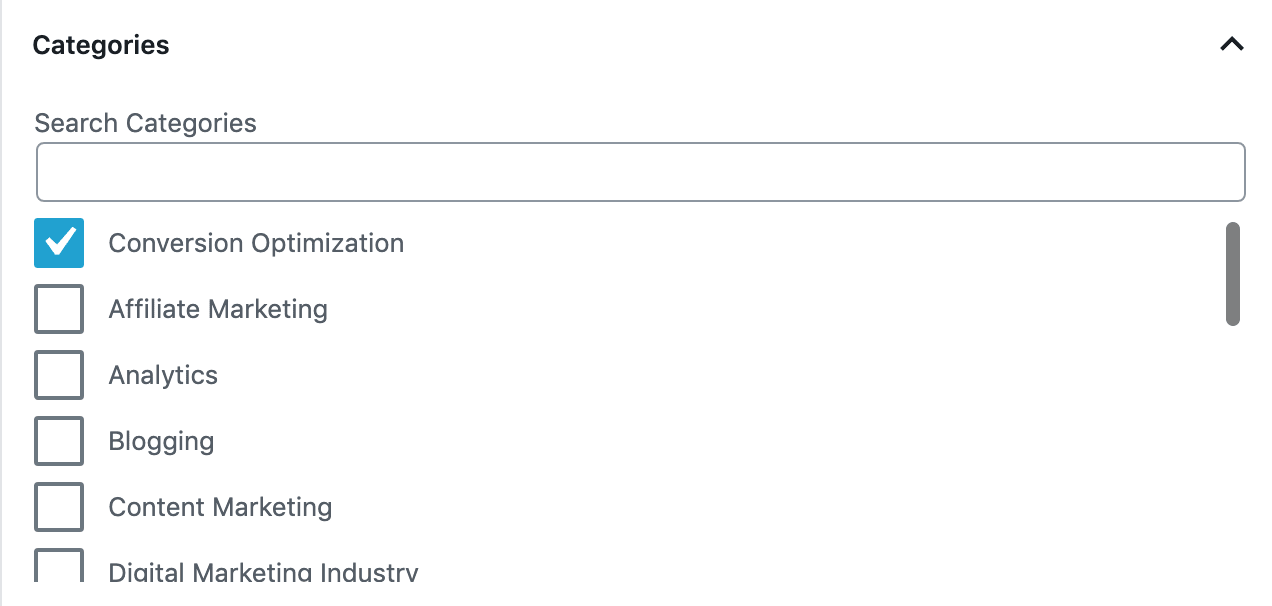Click the Analytics category label
The height and width of the screenshot is (606, 1272).
163,375
